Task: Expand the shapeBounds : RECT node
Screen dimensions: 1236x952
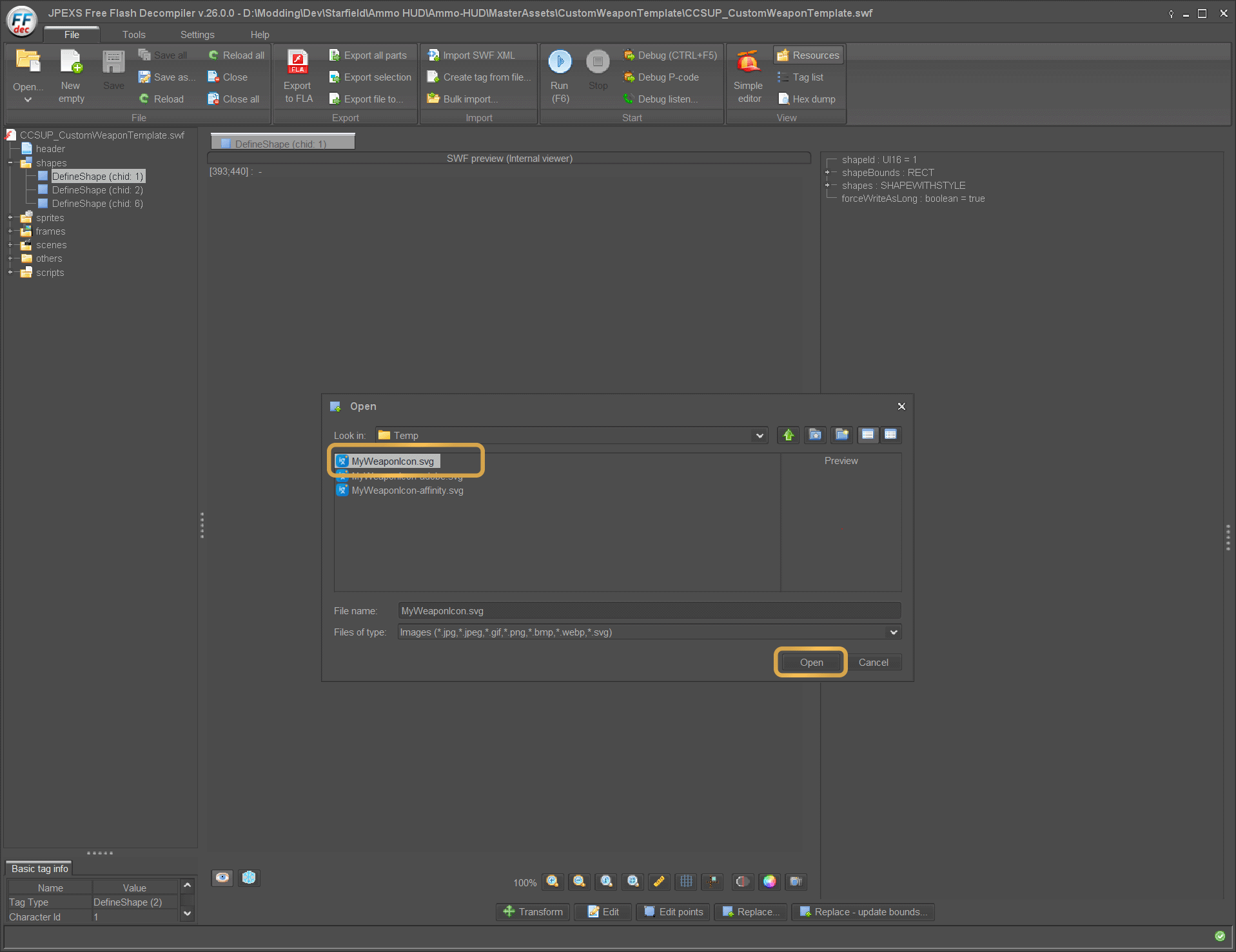Action: pyautogui.click(x=827, y=173)
